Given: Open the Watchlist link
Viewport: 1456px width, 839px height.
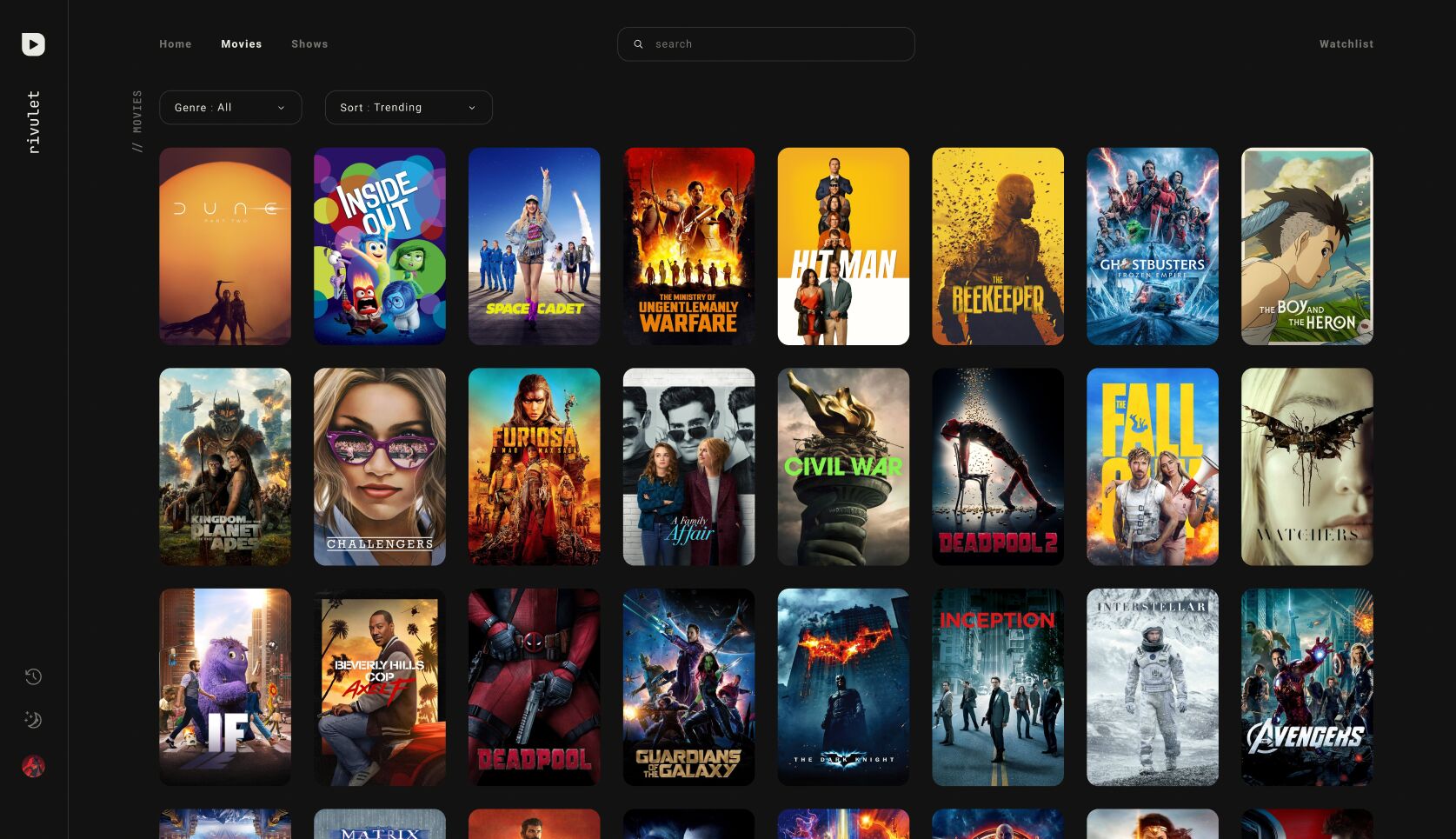Looking at the screenshot, I should click(x=1346, y=43).
